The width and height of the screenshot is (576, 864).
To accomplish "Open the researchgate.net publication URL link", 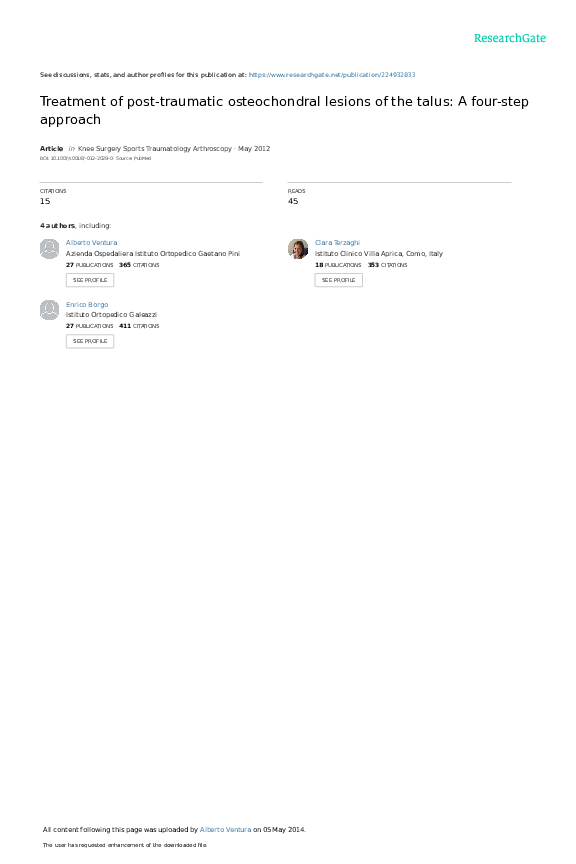I will [332, 74].
